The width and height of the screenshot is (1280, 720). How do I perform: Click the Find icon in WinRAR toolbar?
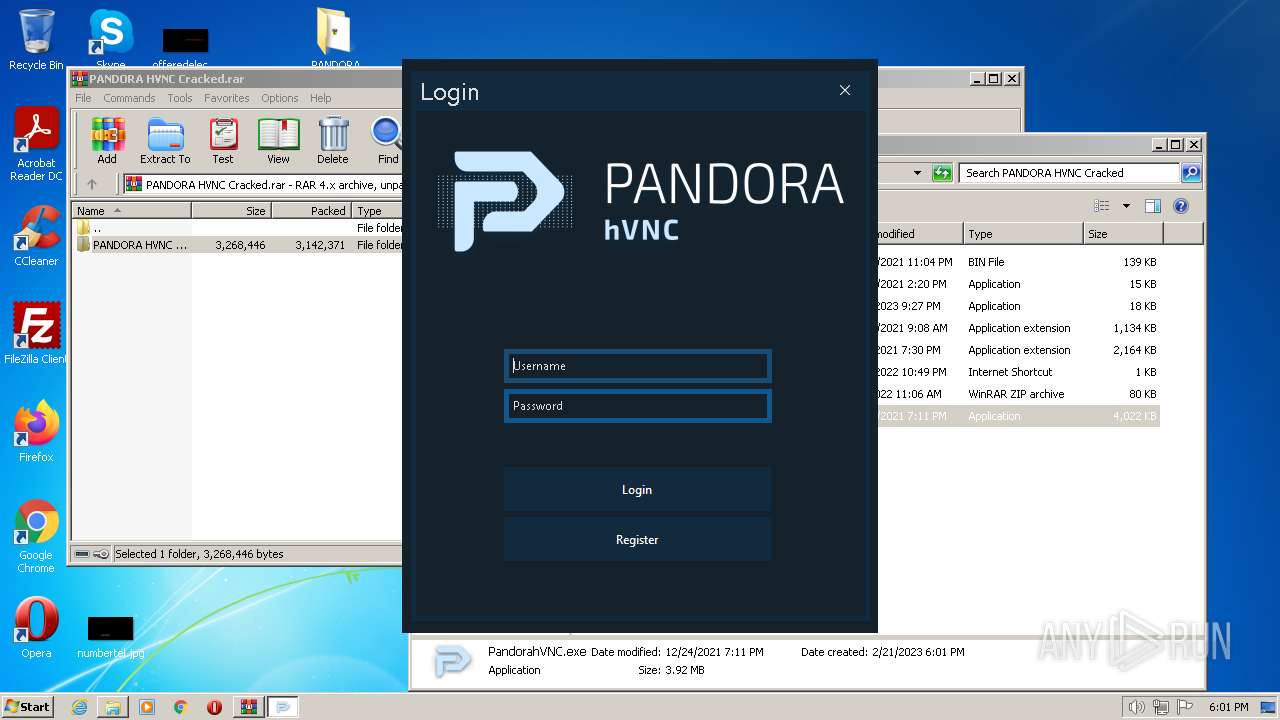click(388, 140)
